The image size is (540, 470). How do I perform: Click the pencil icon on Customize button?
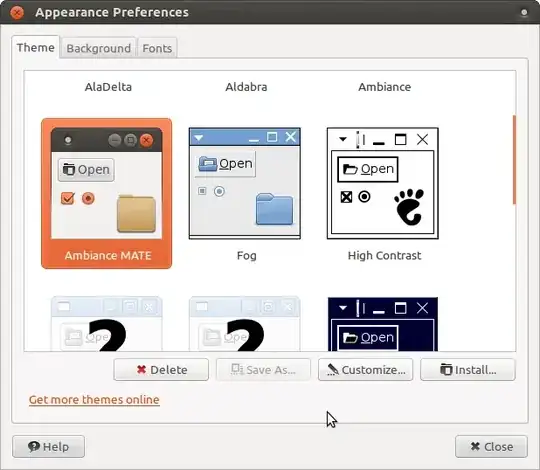pyautogui.click(x=333, y=369)
